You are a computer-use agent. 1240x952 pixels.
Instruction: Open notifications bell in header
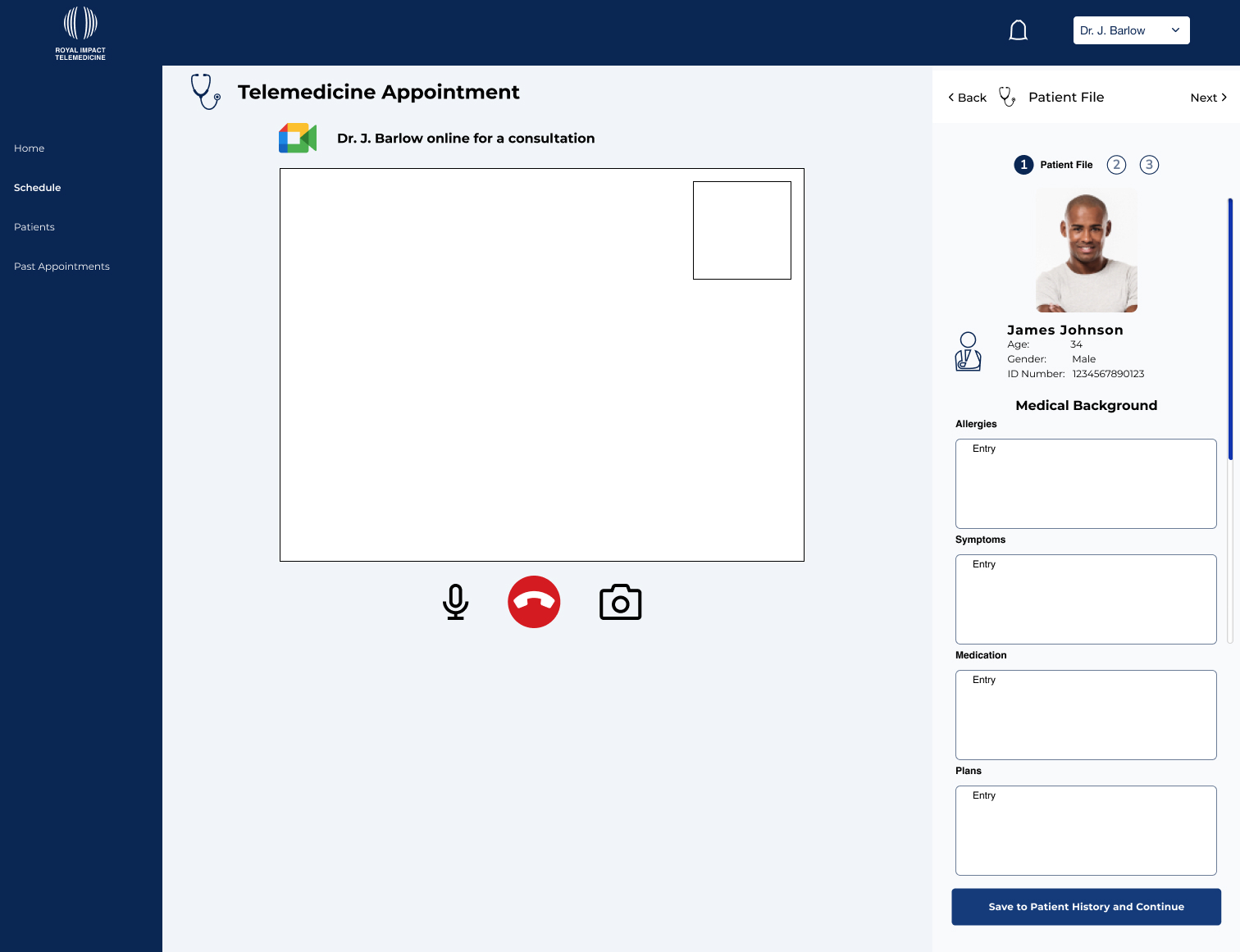[x=1018, y=31]
